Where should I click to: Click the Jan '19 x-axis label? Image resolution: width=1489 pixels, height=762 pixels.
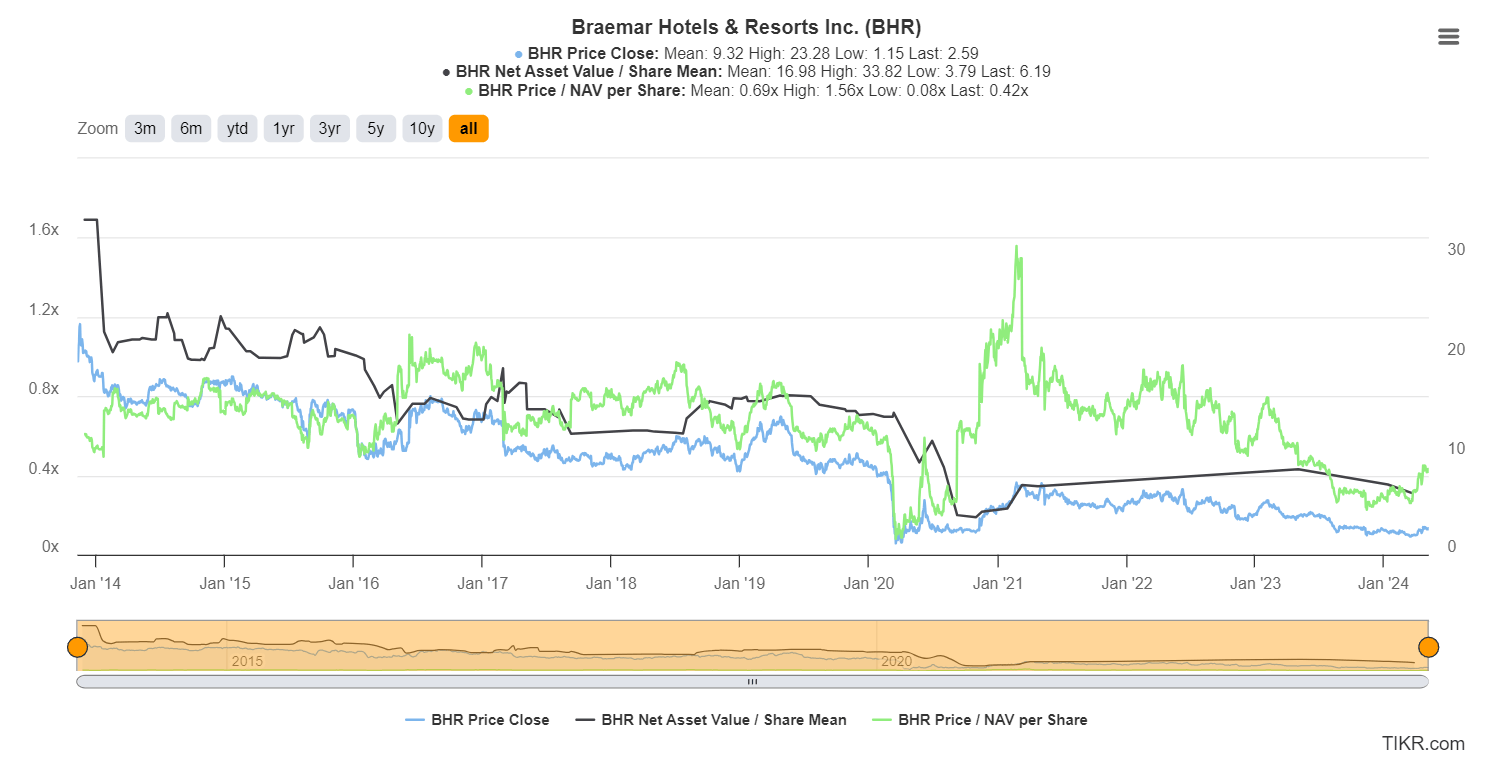point(739,583)
